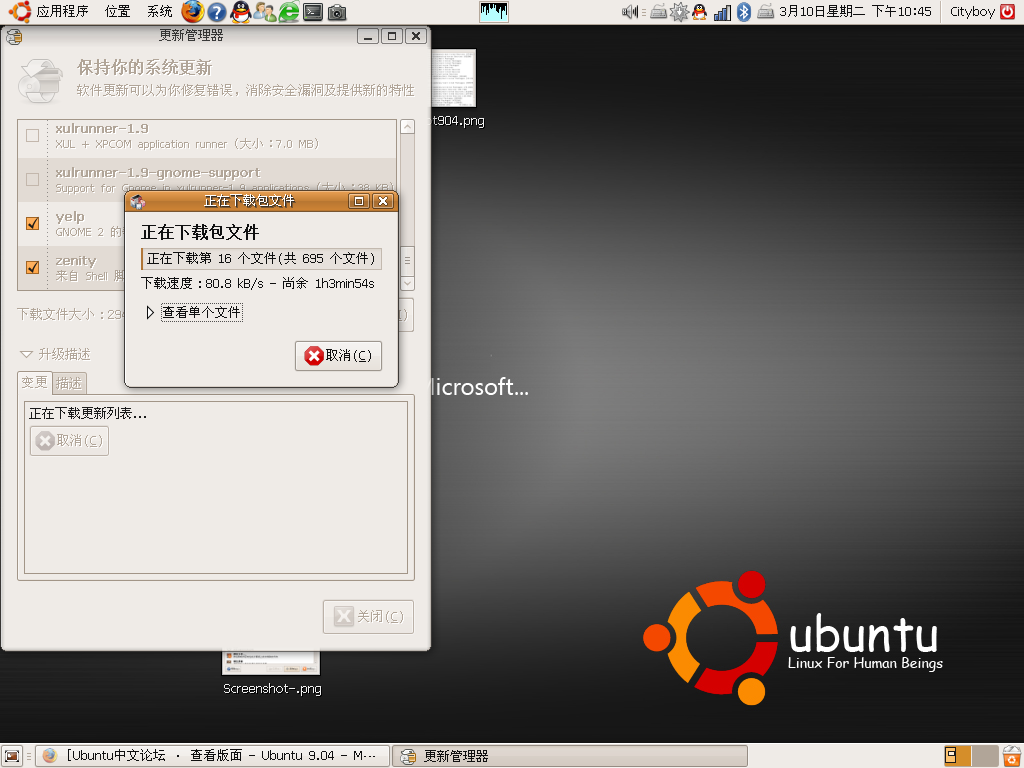The image size is (1024, 768).
Task: Click 取消 under 正在下载更新列表
Action: tap(69, 441)
